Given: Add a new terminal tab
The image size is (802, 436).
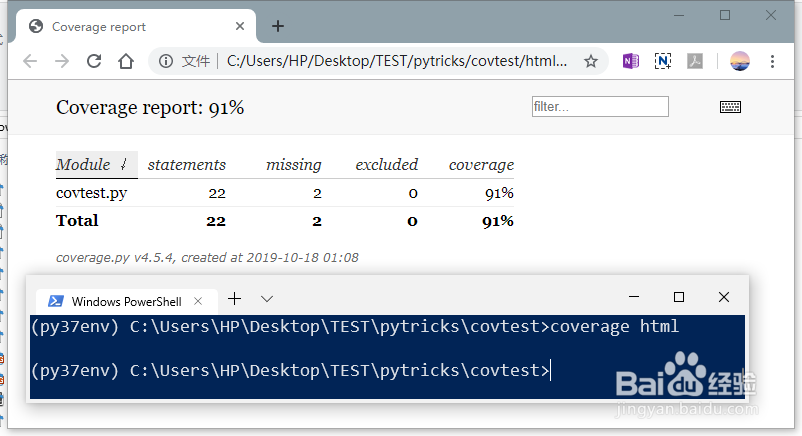Looking at the screenshot, I should [235, 299].
